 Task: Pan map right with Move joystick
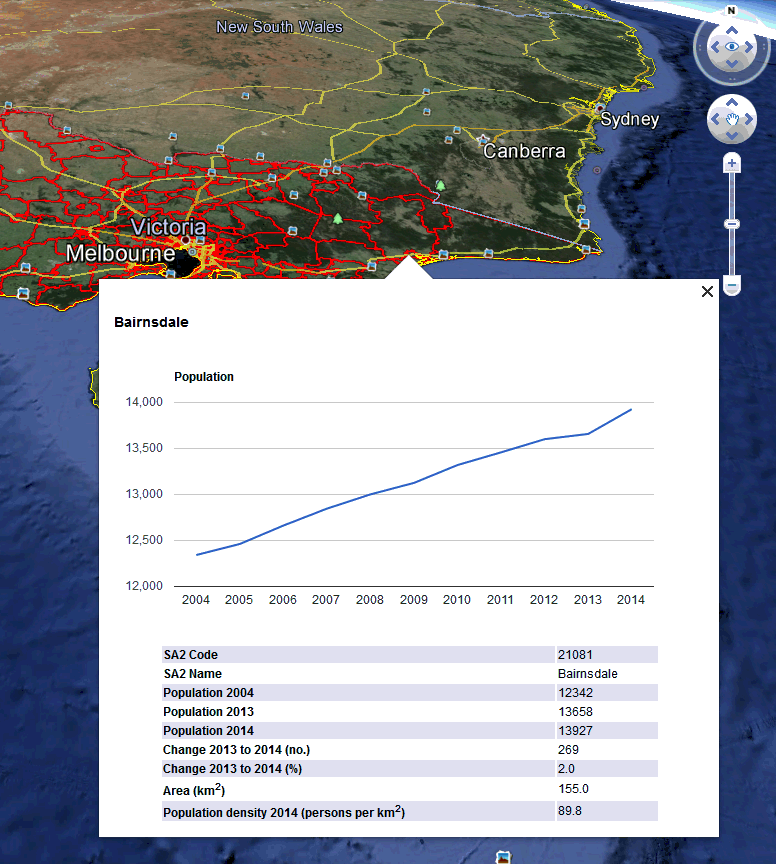click(x=750, y=120)
